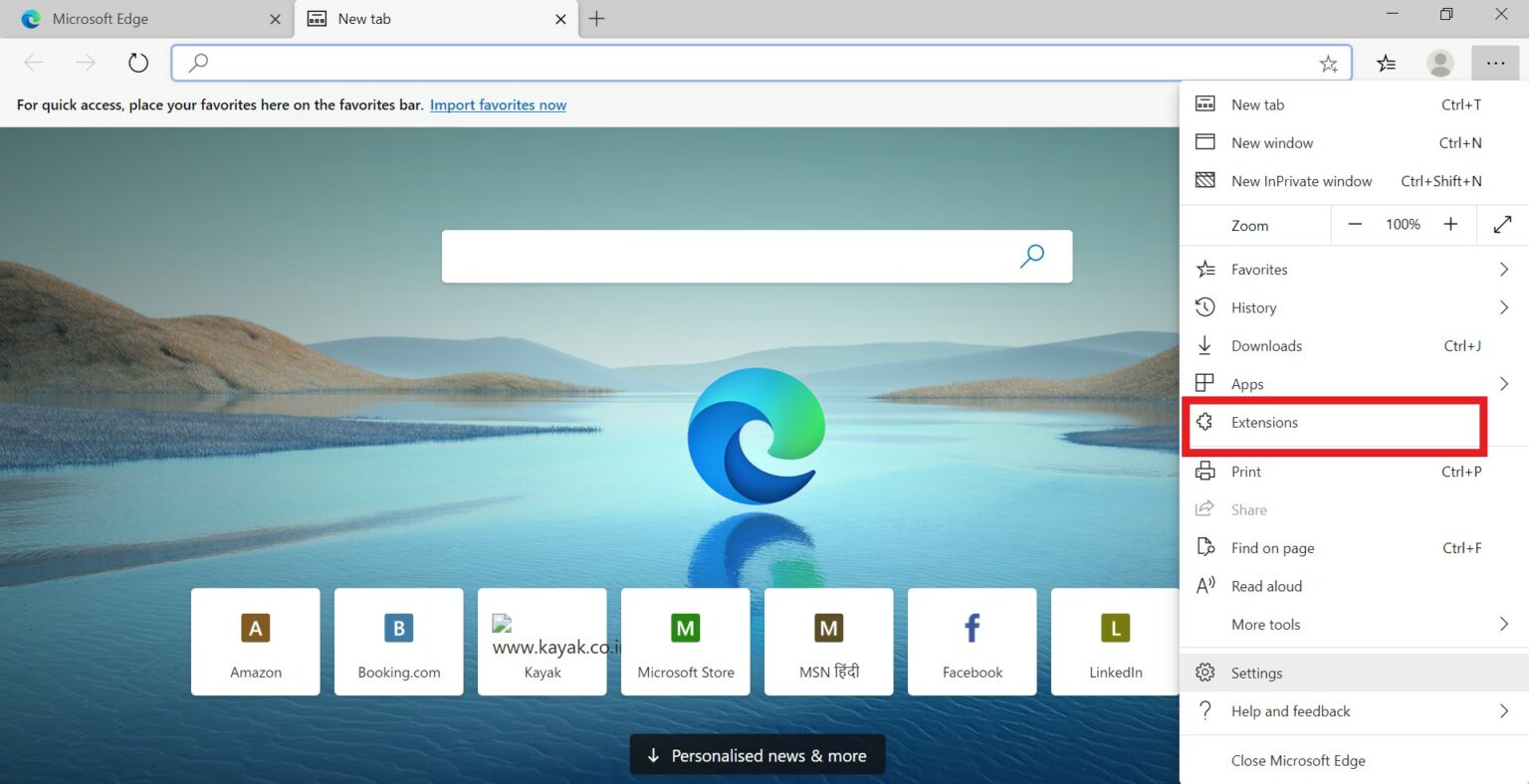Open a new tab with the plus icon
The image size is (1529, 784).
[x=596, y=18]
